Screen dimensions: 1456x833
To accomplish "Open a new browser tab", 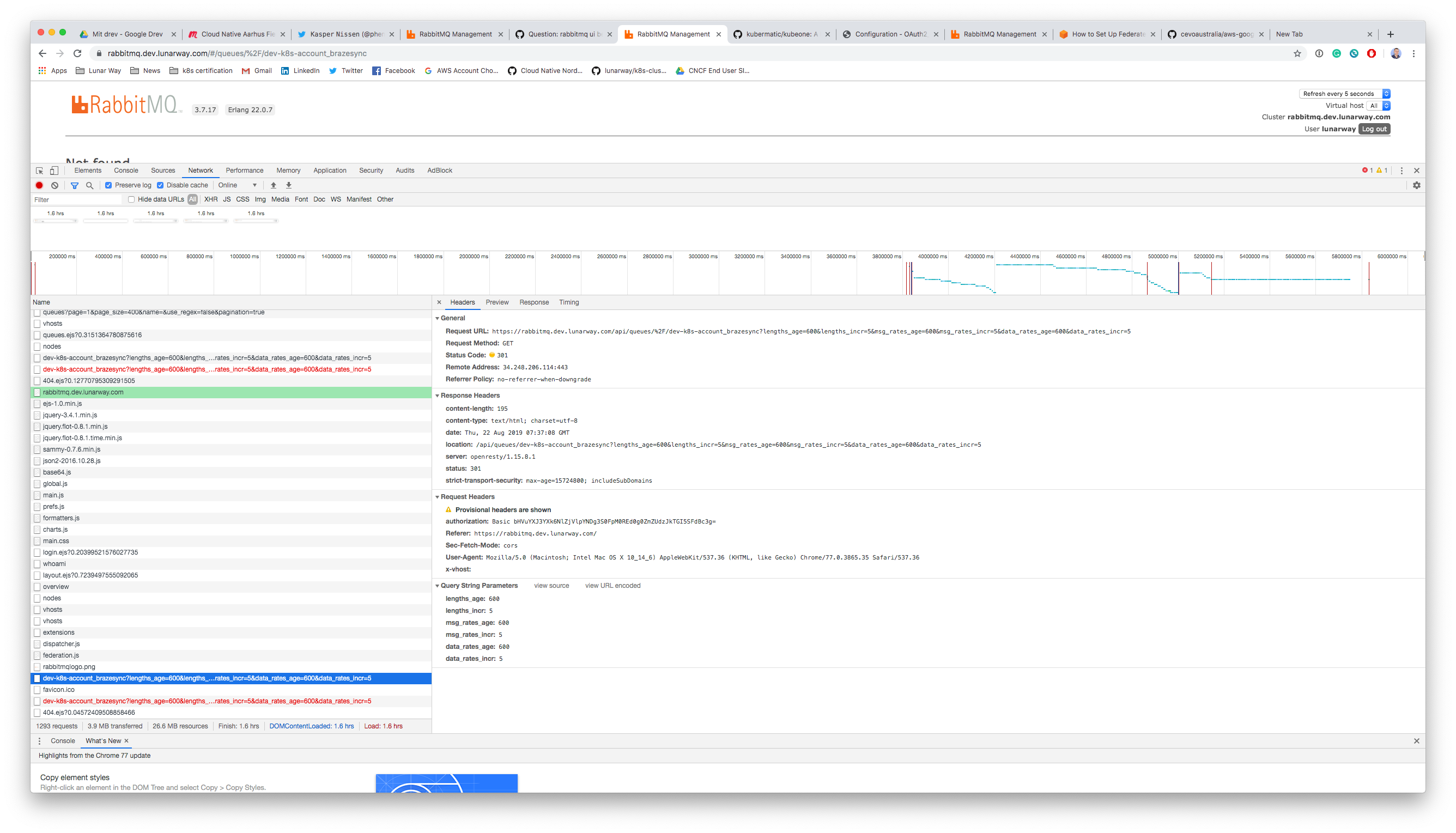I will (1391, 34).
